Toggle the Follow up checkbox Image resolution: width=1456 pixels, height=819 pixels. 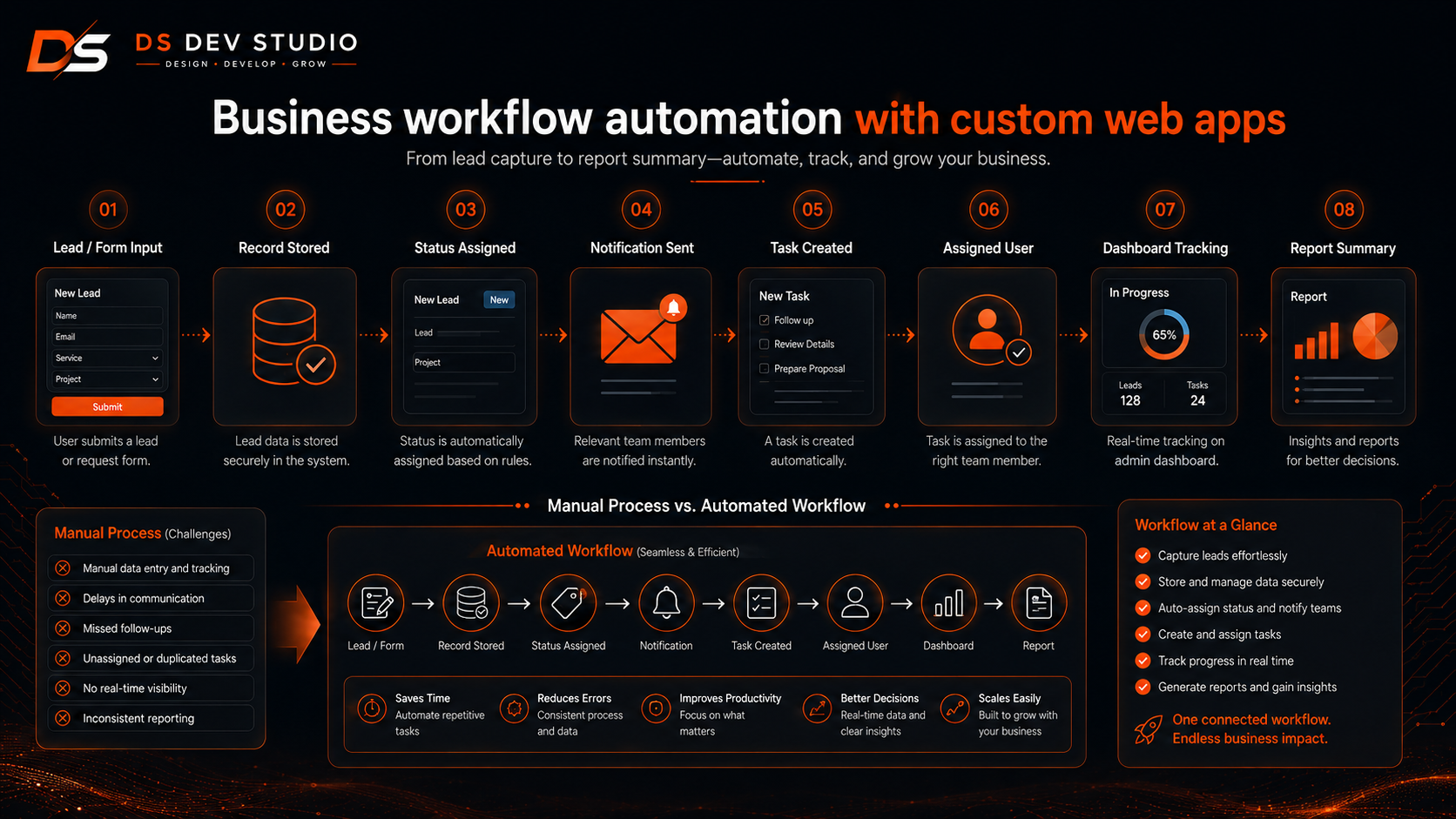(x=764, y=320)
